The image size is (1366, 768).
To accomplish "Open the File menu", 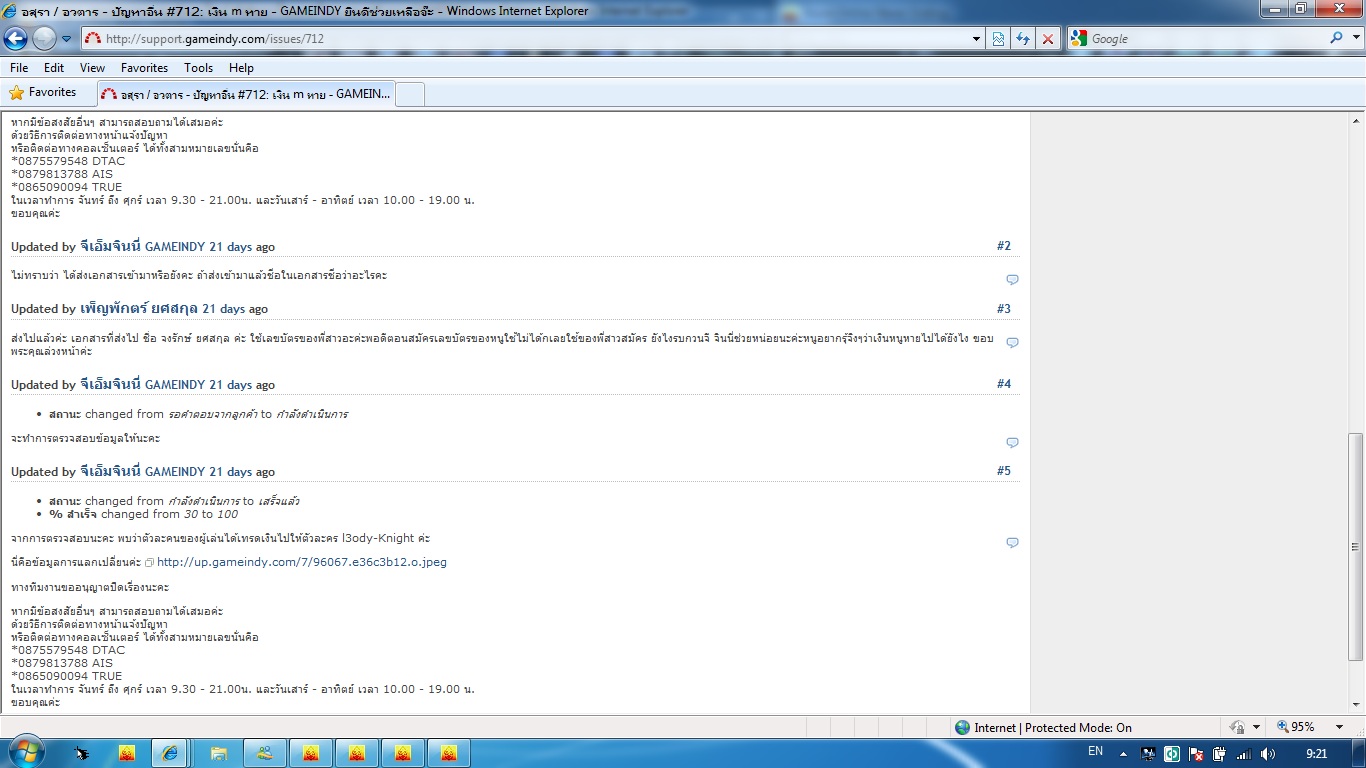I will coord(19,68).
